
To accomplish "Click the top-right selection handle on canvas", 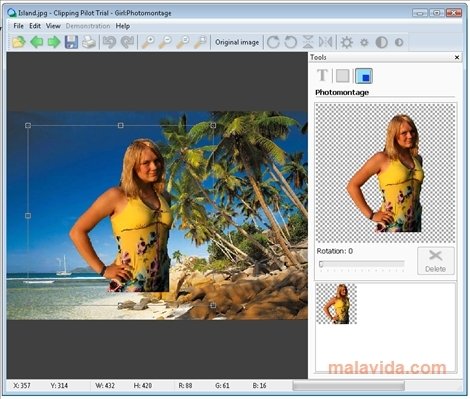I will [x=213, y=125].
